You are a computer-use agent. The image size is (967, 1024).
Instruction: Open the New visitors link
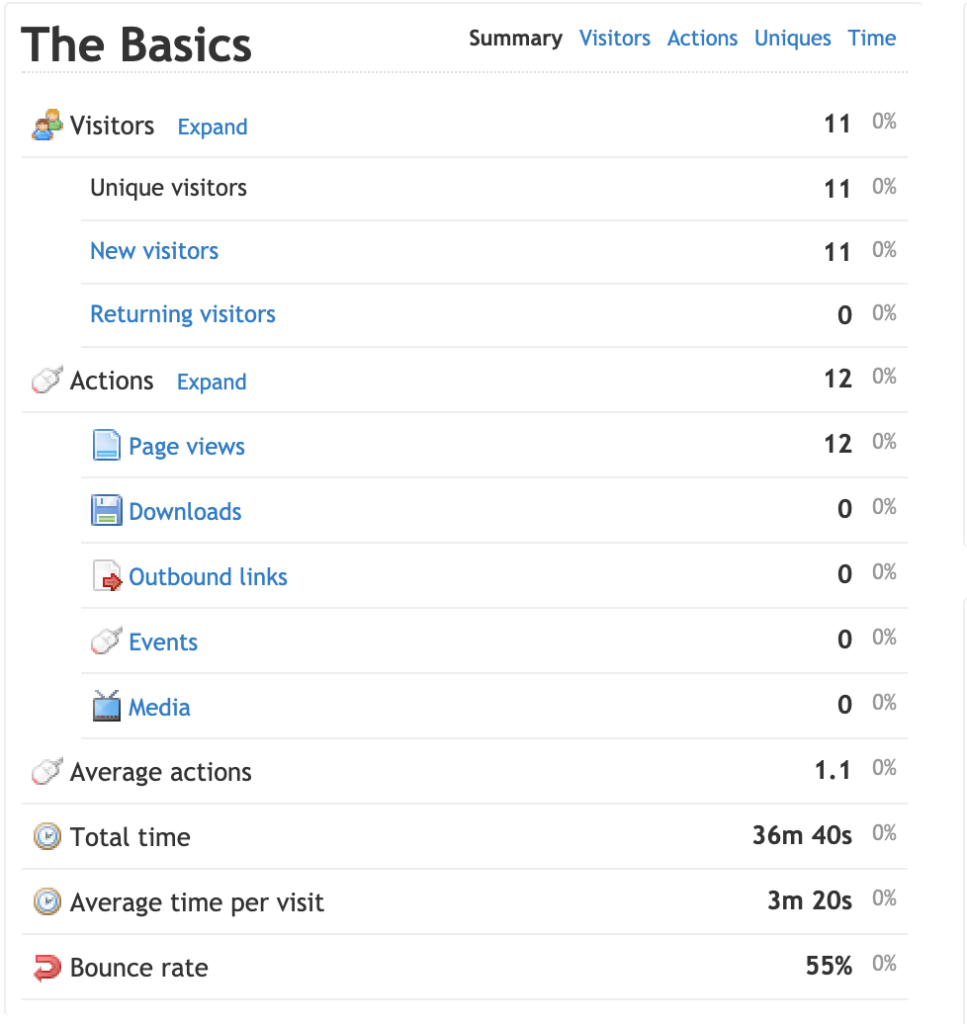tap(154, 251)
